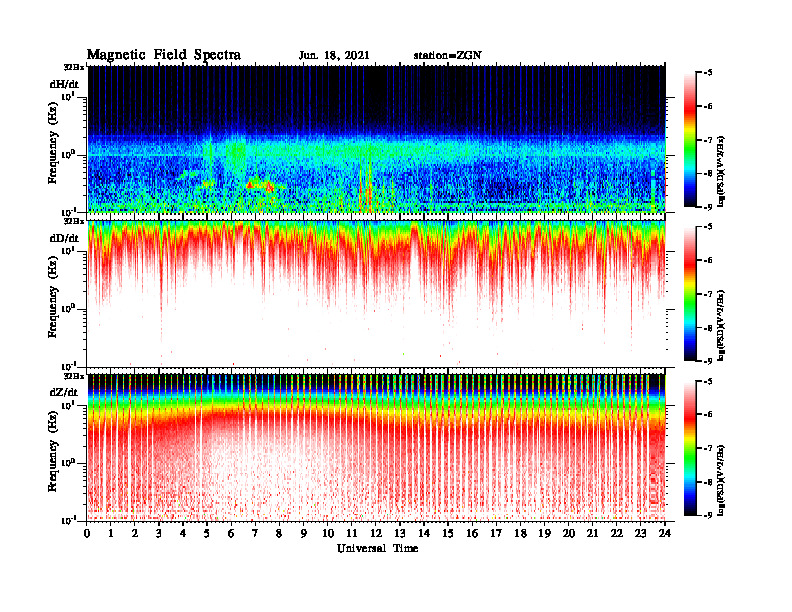This screenshot has height=612, width=792.
Task: Click hour tick label "15" on time axis
Action: (449, 534)
